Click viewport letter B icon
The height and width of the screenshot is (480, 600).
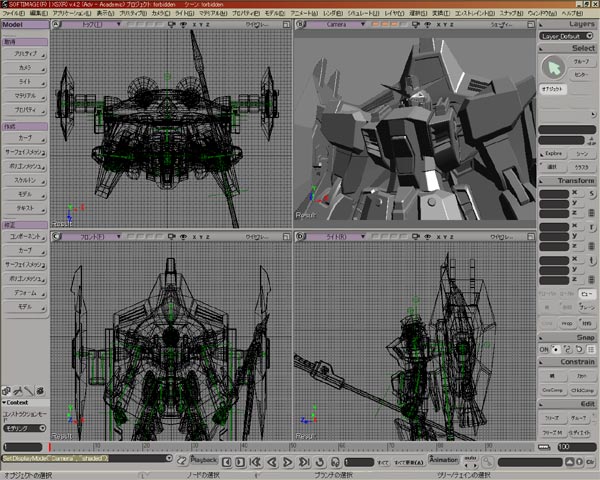(x=300, y=24)
